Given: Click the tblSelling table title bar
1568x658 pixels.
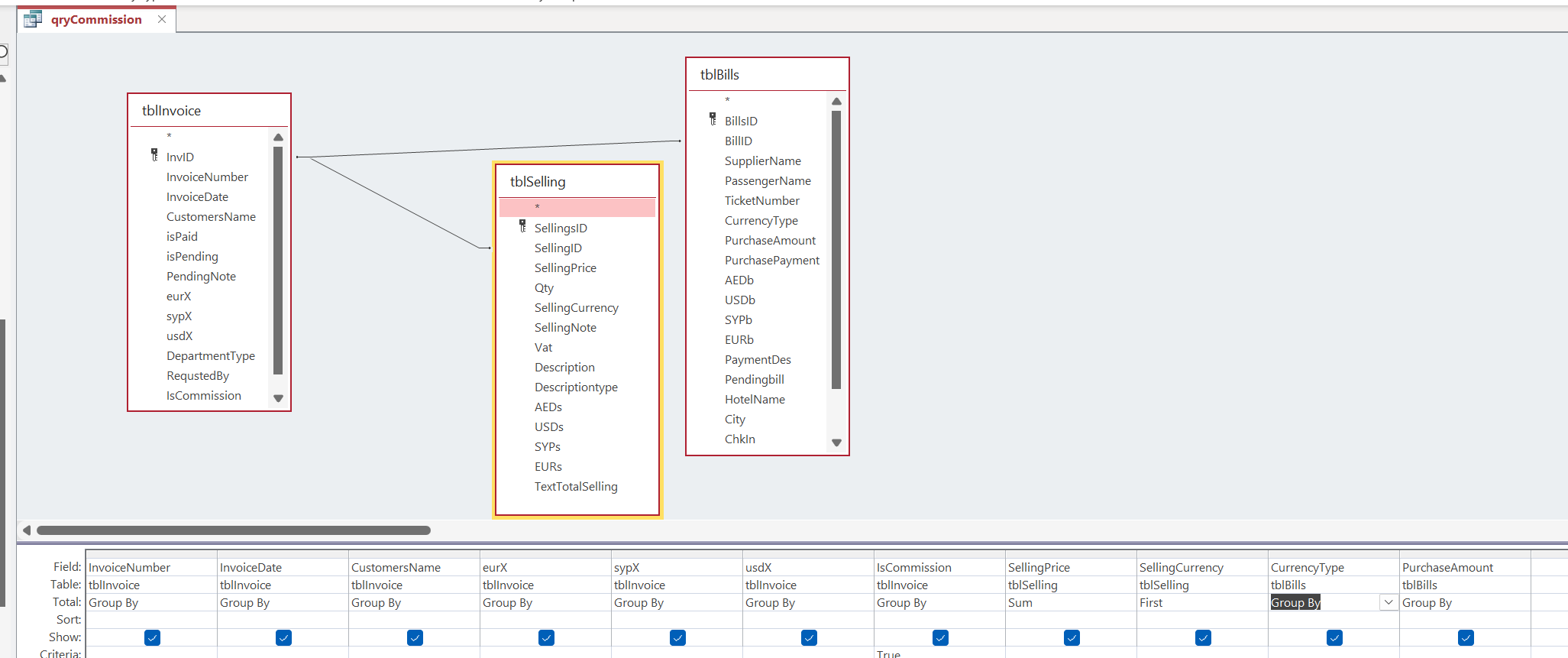Looking at the screenshot, I should pyautogui.click(x=577, y=182).
